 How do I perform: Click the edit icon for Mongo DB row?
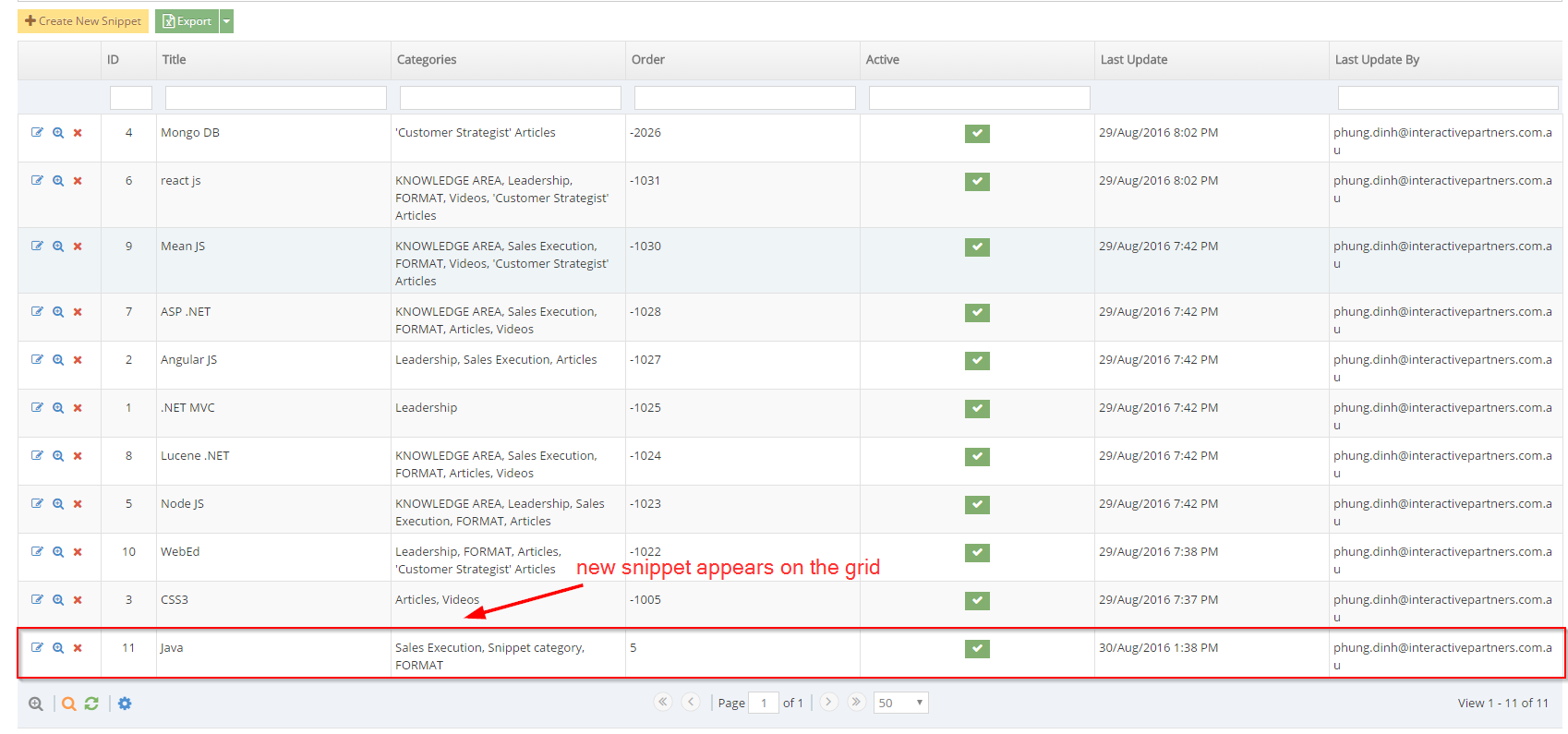tap(37, 132)
